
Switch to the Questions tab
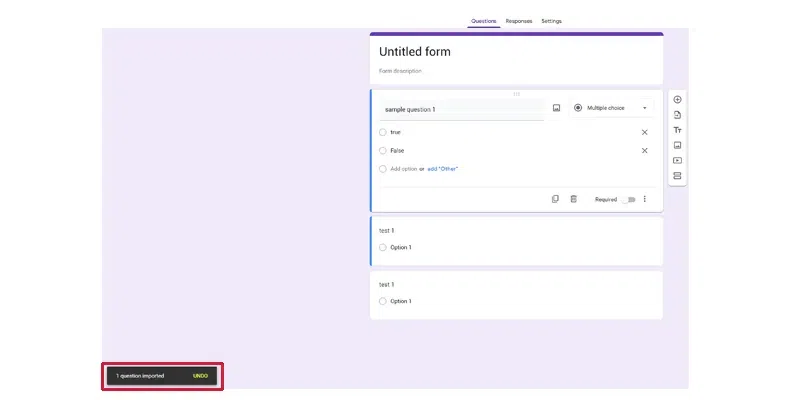[484, 21]
